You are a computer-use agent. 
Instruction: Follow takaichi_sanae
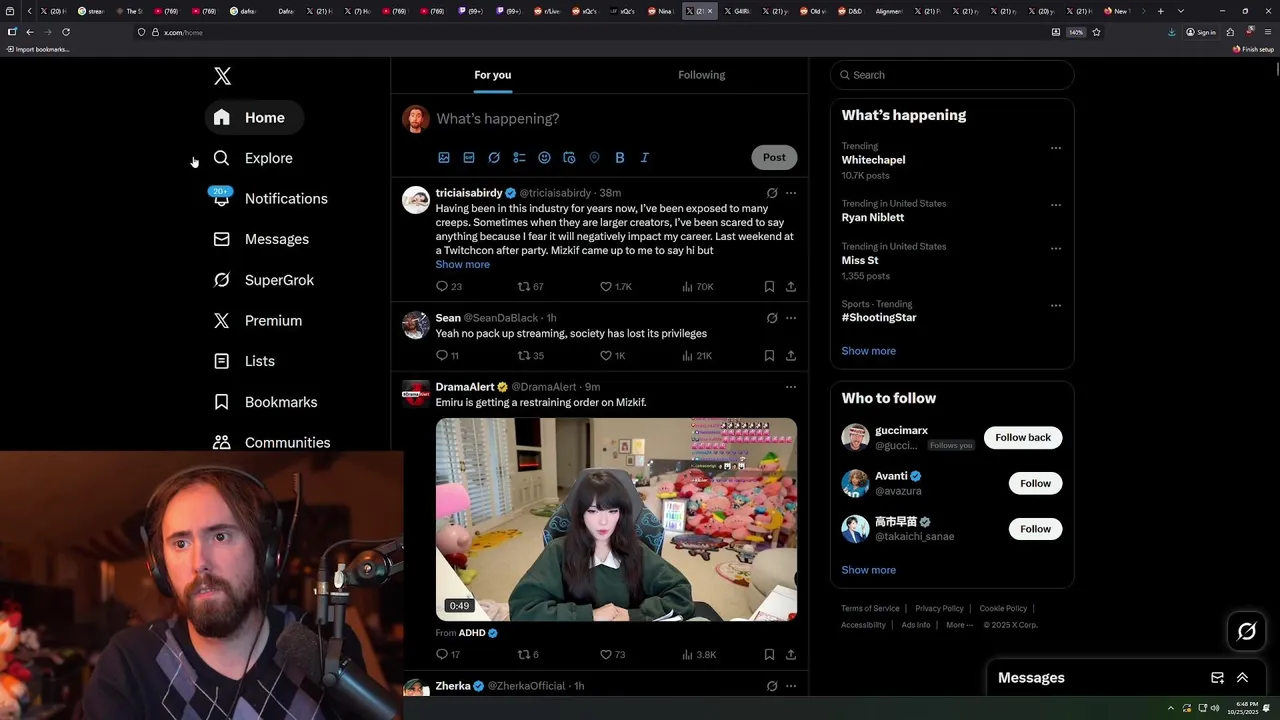[1035, 529]
